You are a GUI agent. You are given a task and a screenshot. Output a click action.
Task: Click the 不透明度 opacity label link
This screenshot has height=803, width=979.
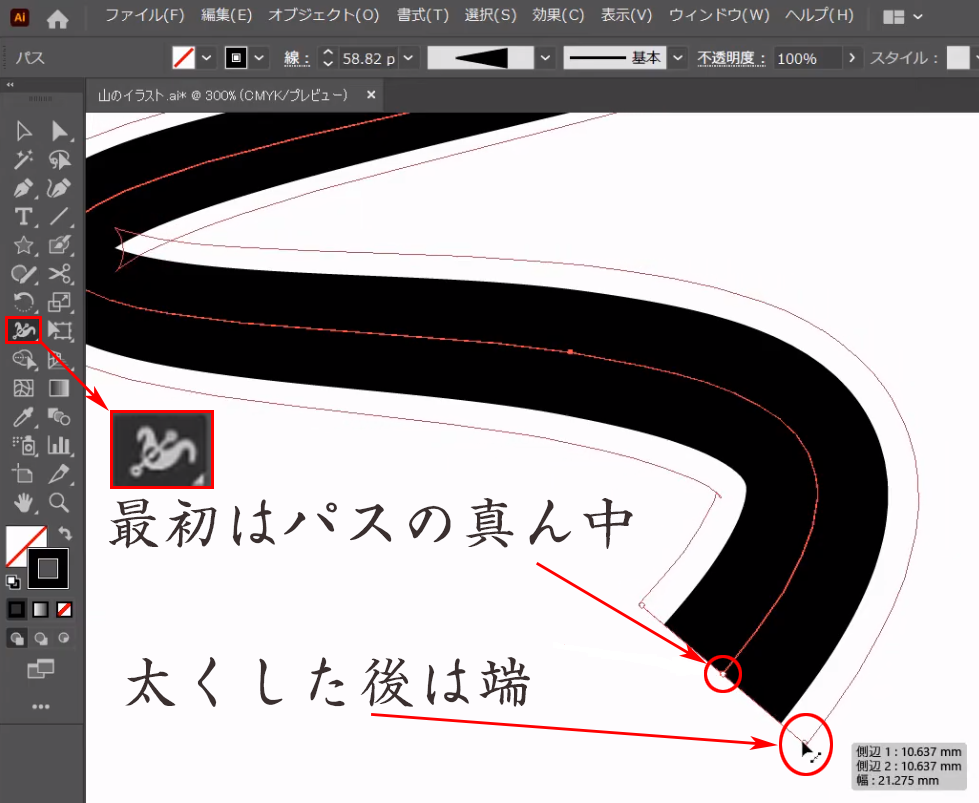(x=730, y=58)
